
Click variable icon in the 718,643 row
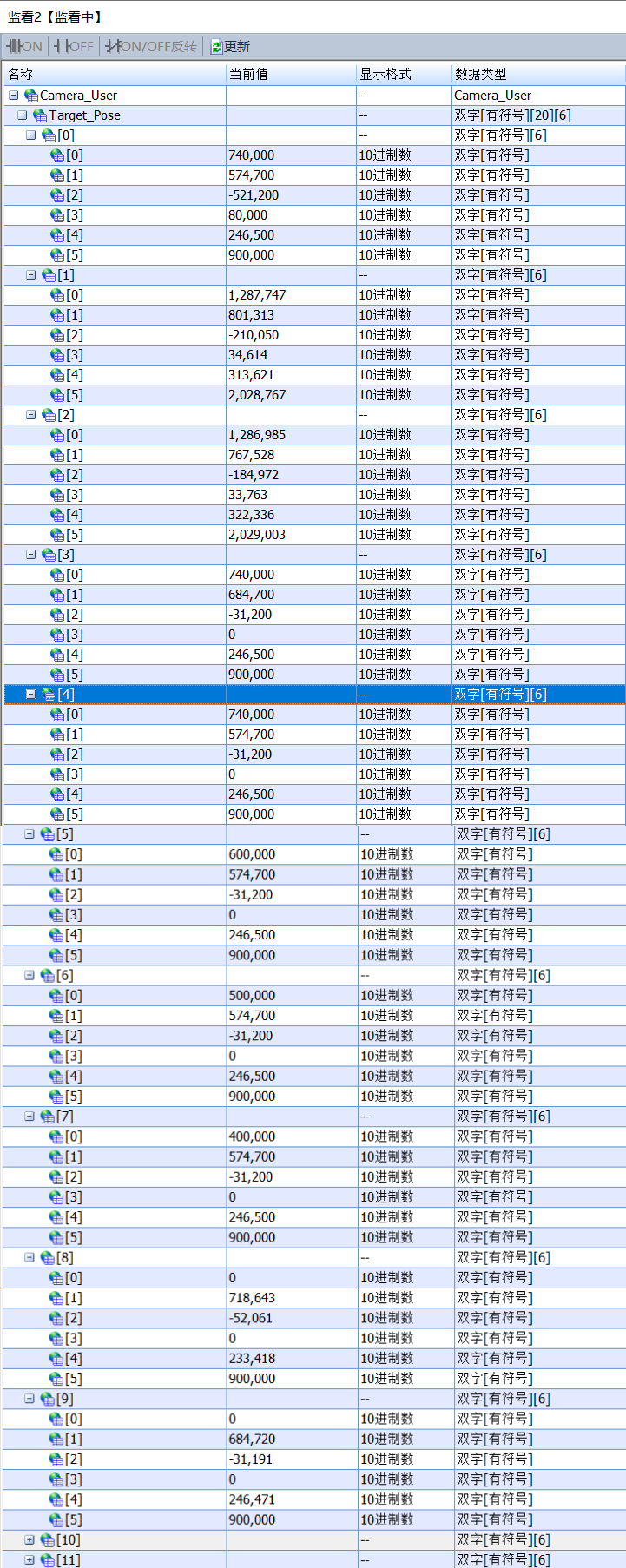56,1298
